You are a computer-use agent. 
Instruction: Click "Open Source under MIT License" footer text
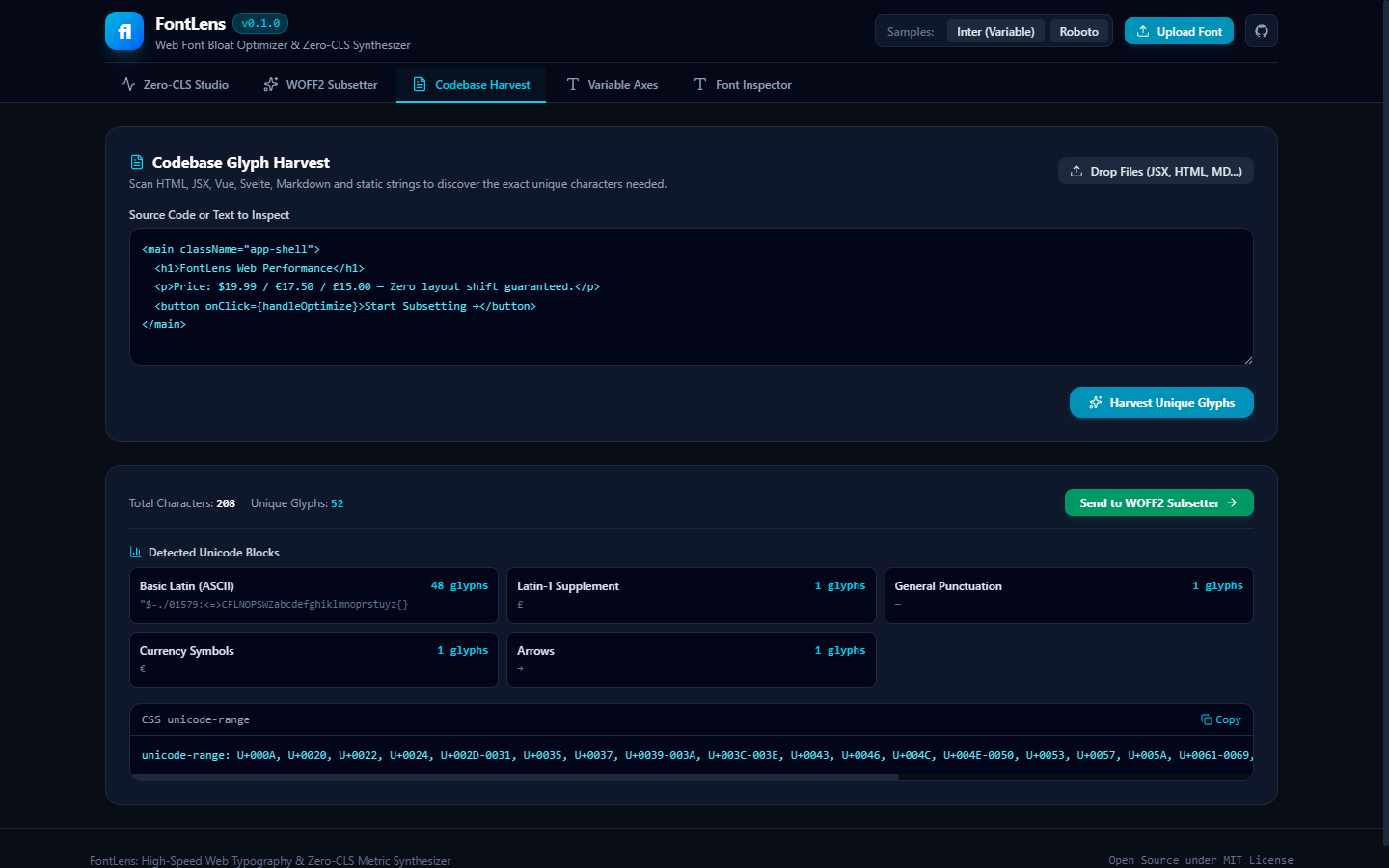pos(1201,860)
